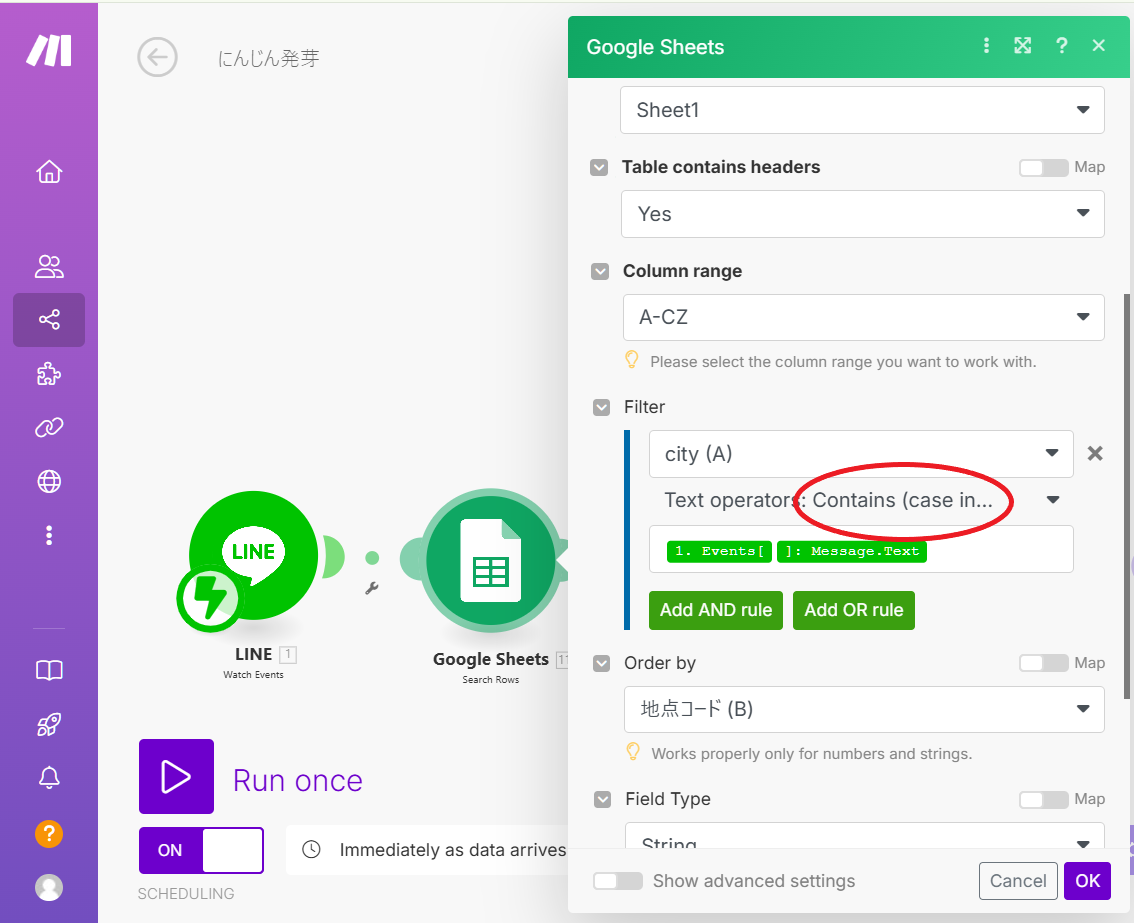Collapse the Field Type field
Screen dimensions: 1134x923
[x=602, y=799]
